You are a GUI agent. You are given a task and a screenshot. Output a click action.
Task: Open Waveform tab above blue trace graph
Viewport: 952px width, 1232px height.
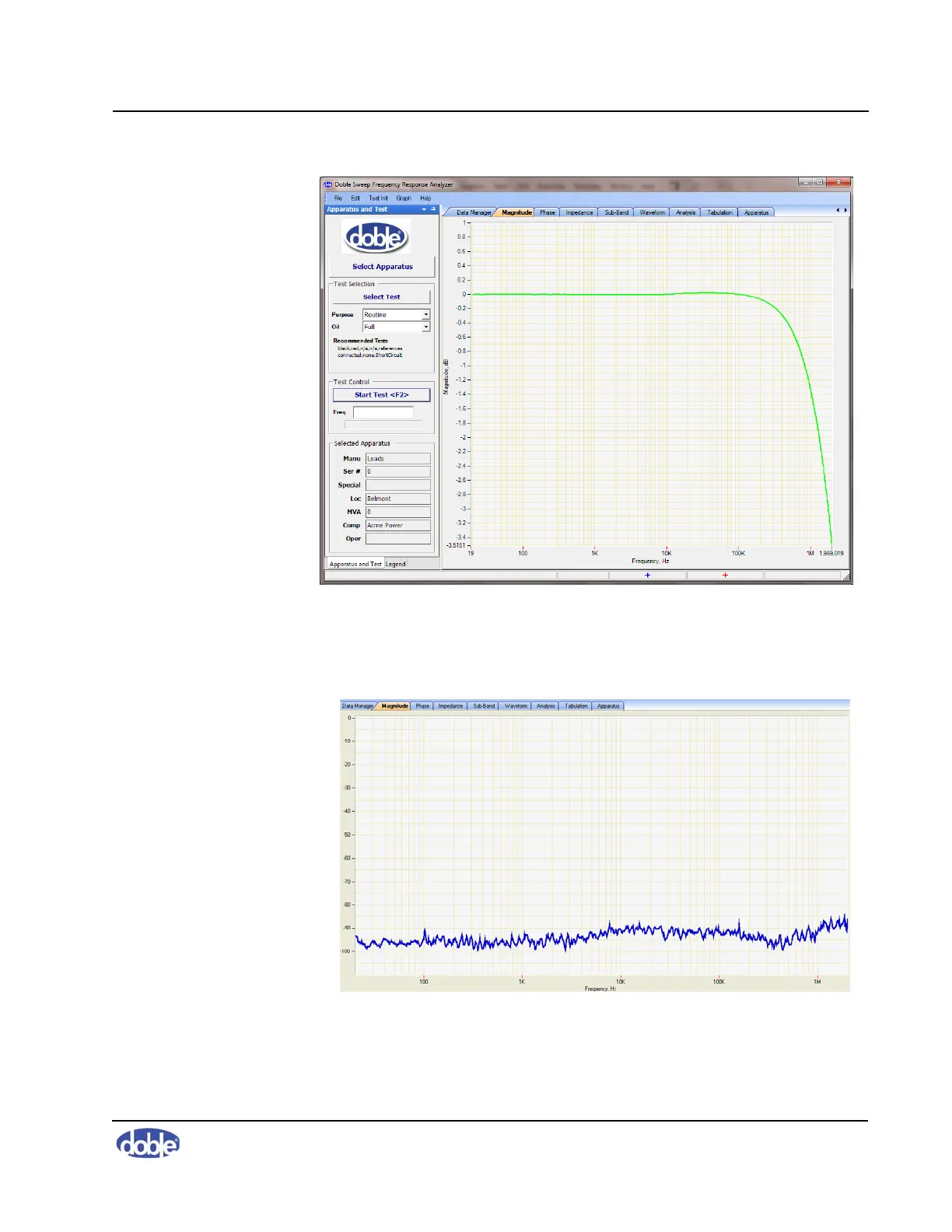[516, 706]
